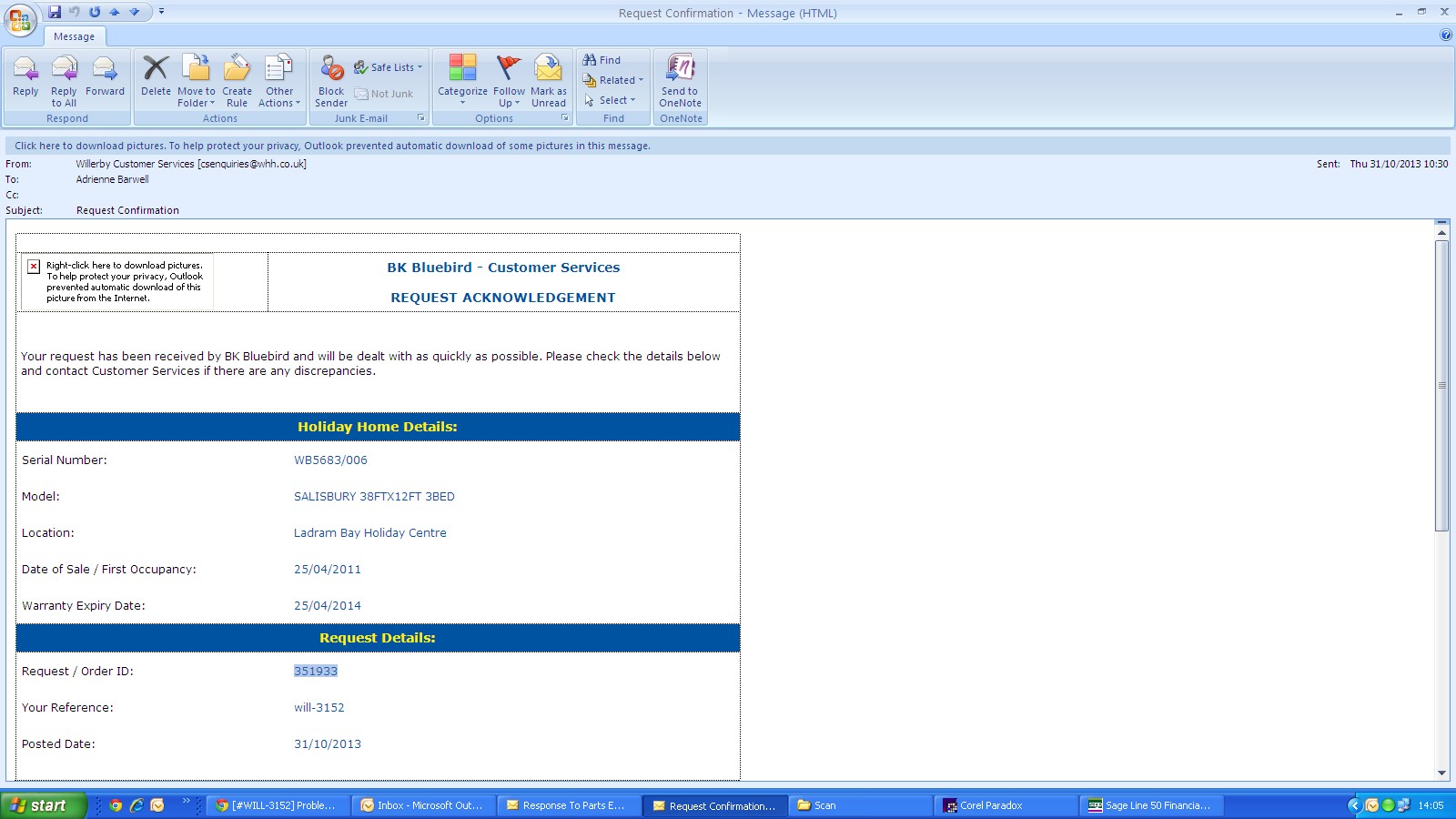Send this message to OneNote
Image resolution: width=1456 pixels, height=819 pixels.
[681, 80]
